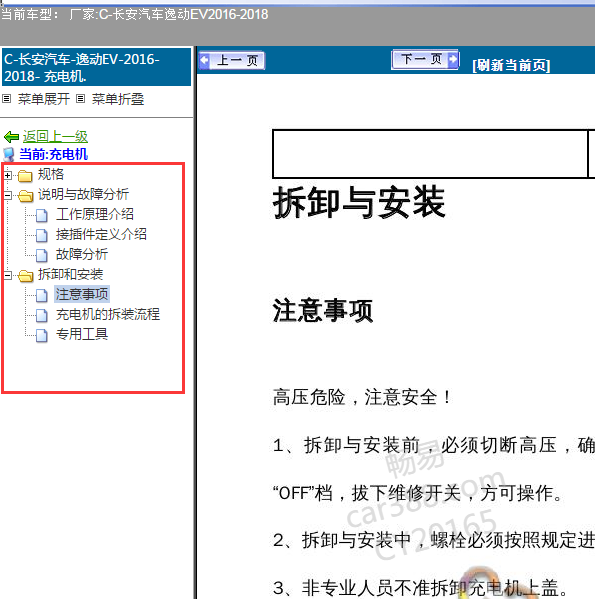Click page icon beside 充电机的拆装流程
The height and width of the screenshot is (599, 595).
42,316
